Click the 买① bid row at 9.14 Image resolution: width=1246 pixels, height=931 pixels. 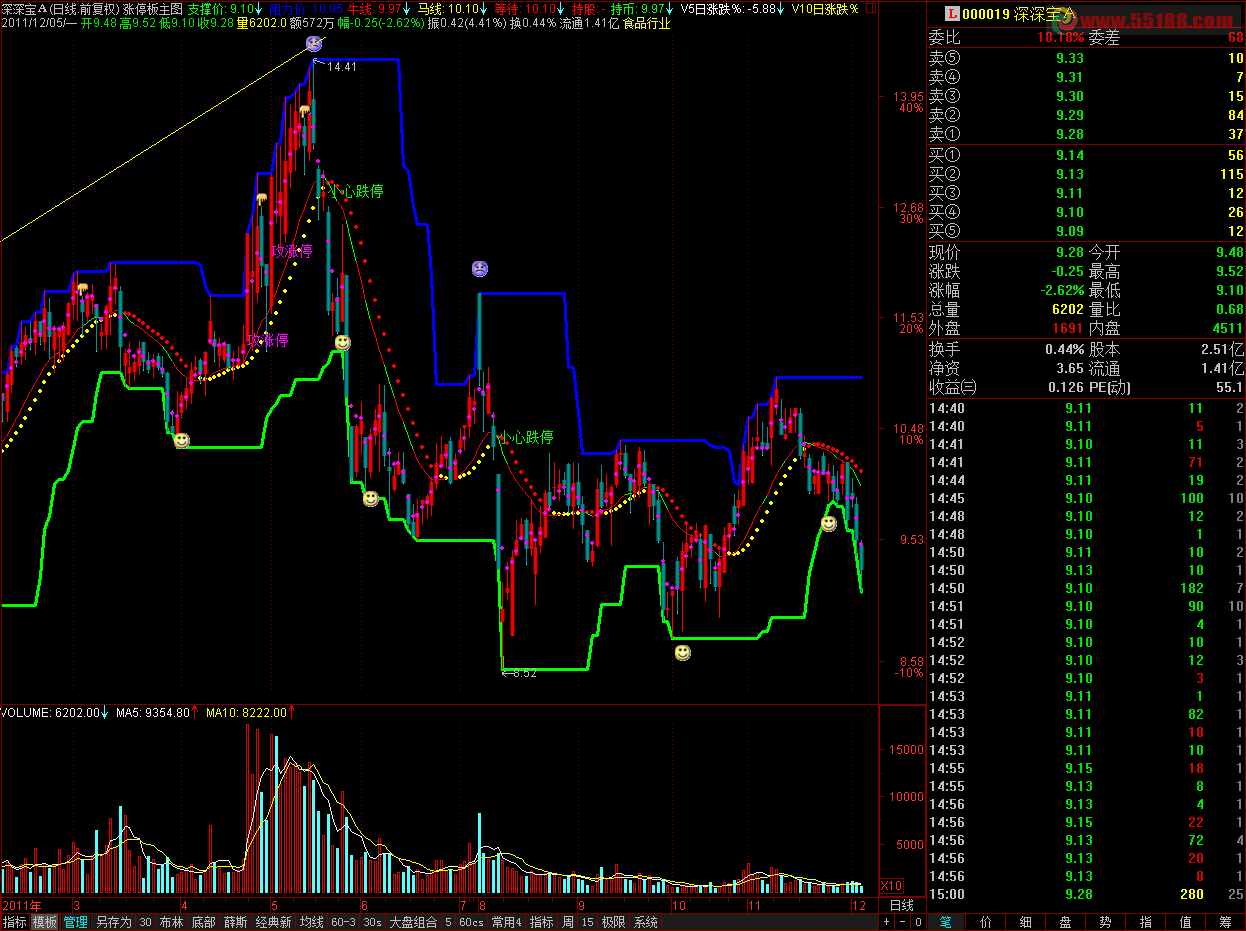click(1086, 155)
